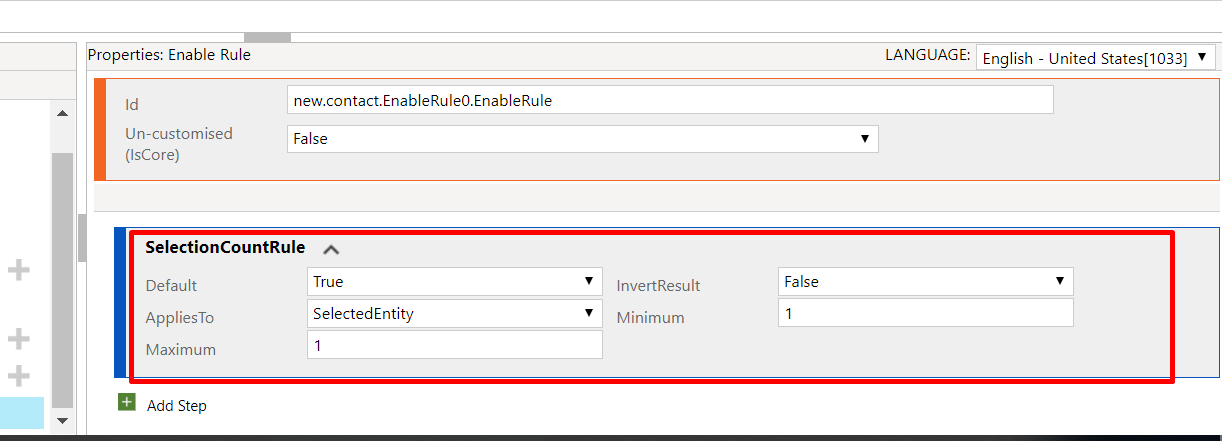Image resolution: width=1222 pixels, height=441 pixels.
Task: Open the Default value dropdown
Action: coord(455,282)
